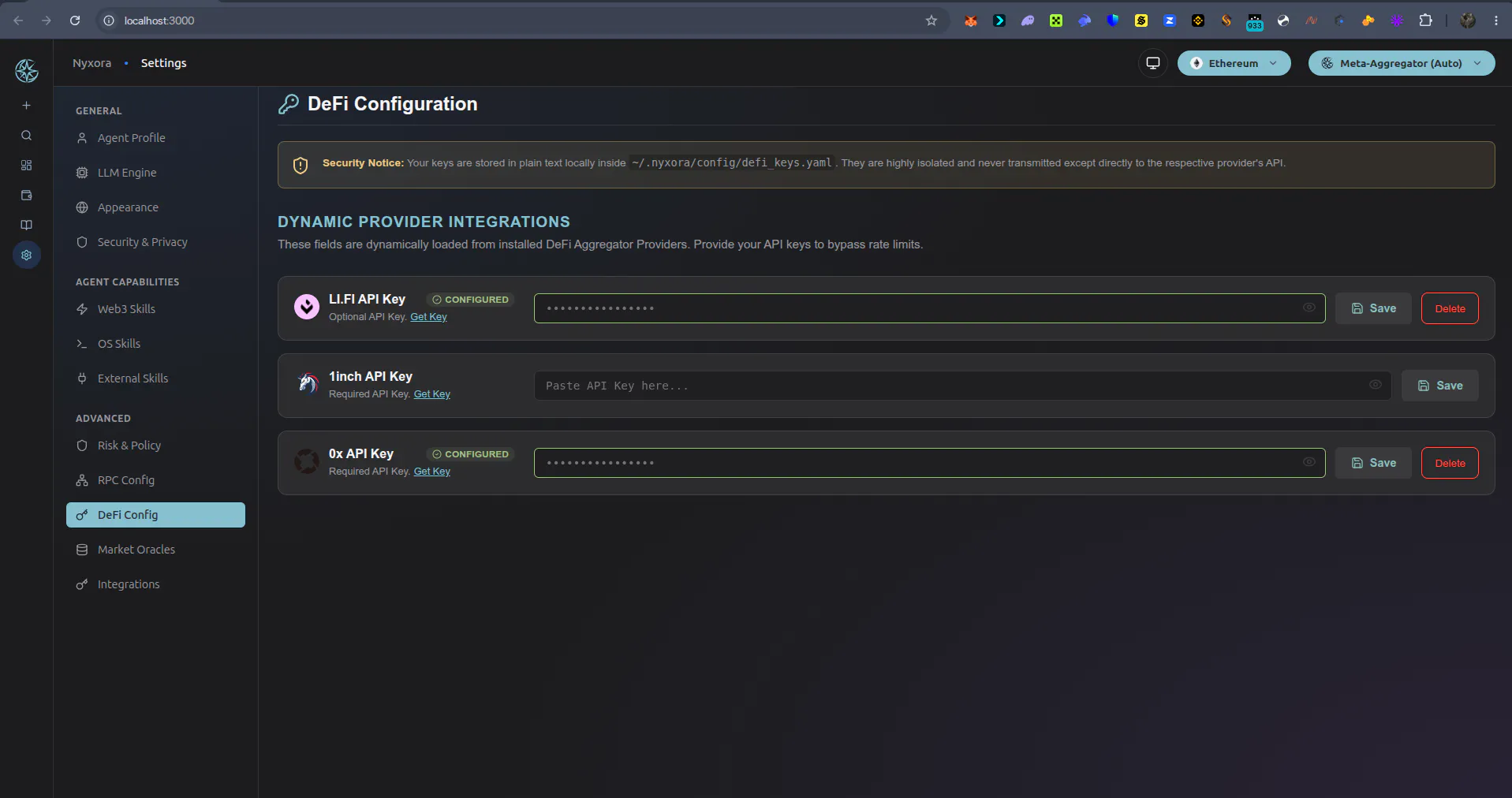Screen dimensions: 1512x798
Task: Click MetaMask fox extension icon
Action: pos(971,21)
